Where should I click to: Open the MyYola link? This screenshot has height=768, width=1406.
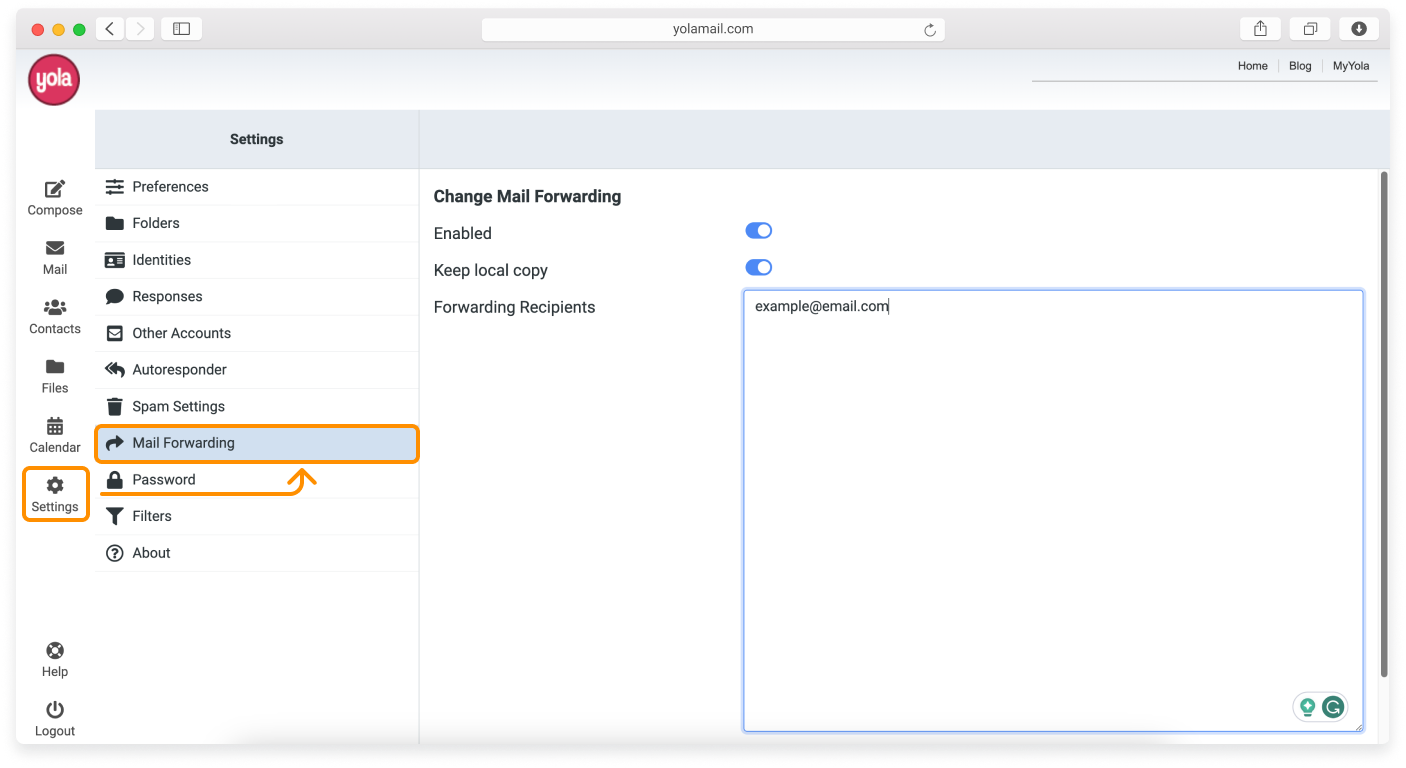click(1350, 65)
